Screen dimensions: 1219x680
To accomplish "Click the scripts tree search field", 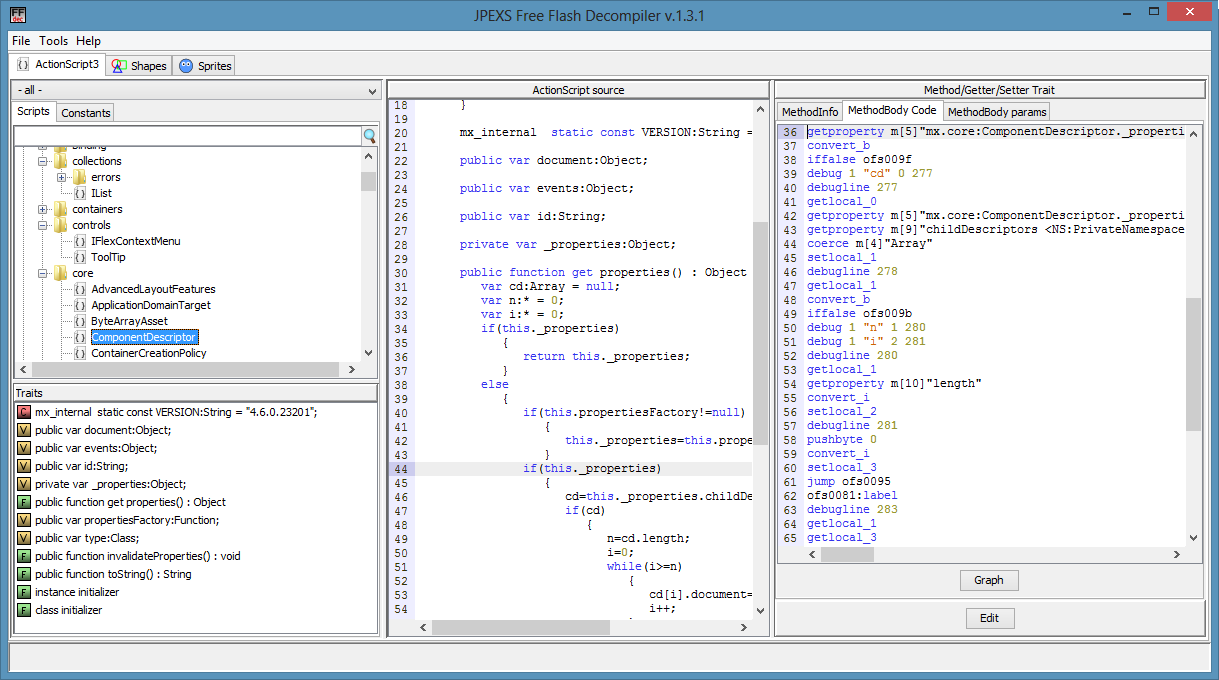I will [188, 136].
